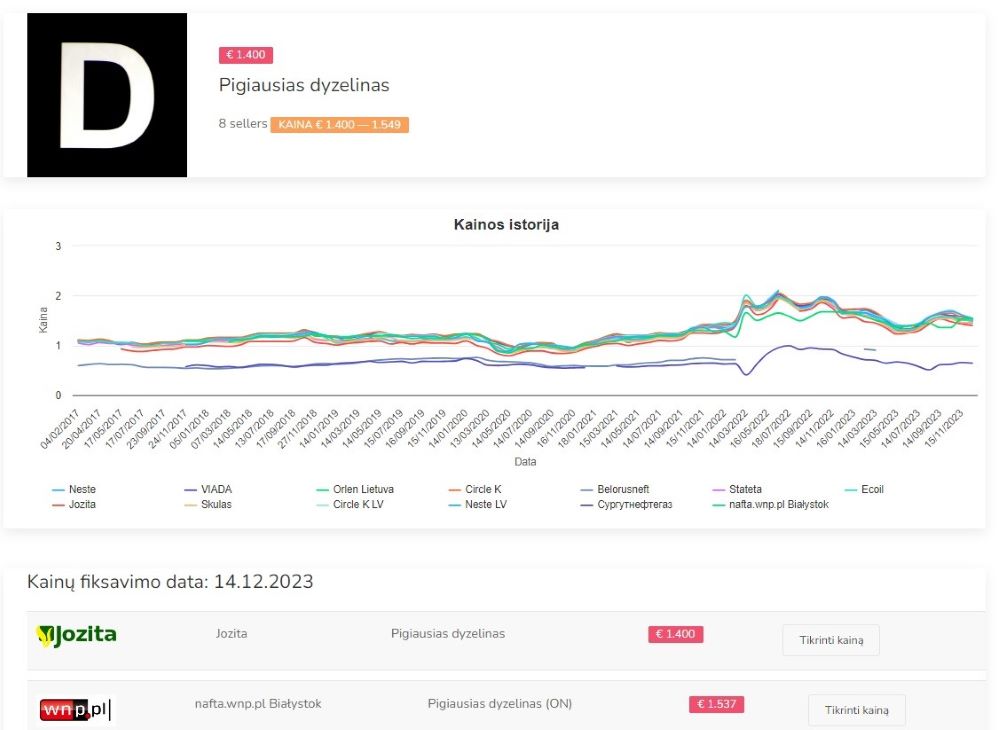Click the Kainų fiksavimo data: 14.12.2023 heading
Image resolution: width=1000 pixels, height=730 pixels.
170,581
